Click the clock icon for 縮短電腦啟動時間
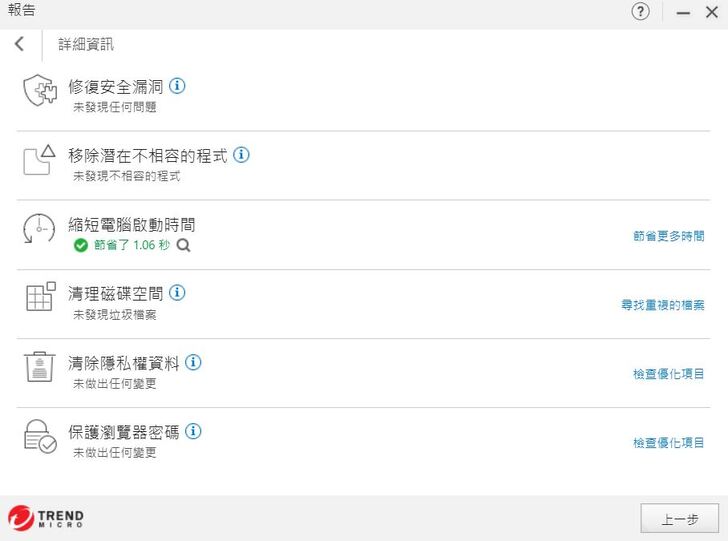This screenshot has height=541, width=728. [x=39, y=229]
